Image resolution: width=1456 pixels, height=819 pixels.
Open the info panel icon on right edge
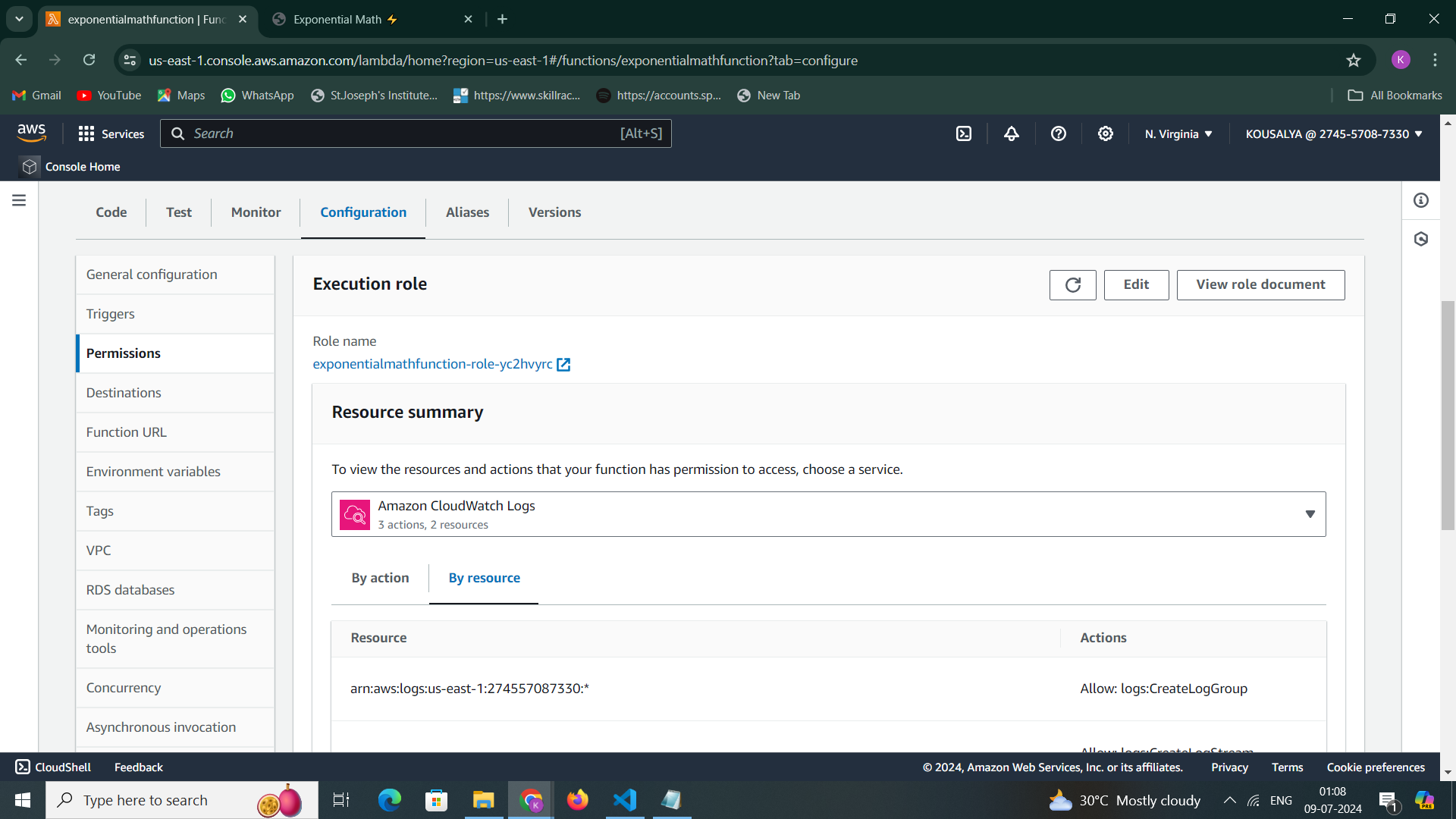[1420, 200]
